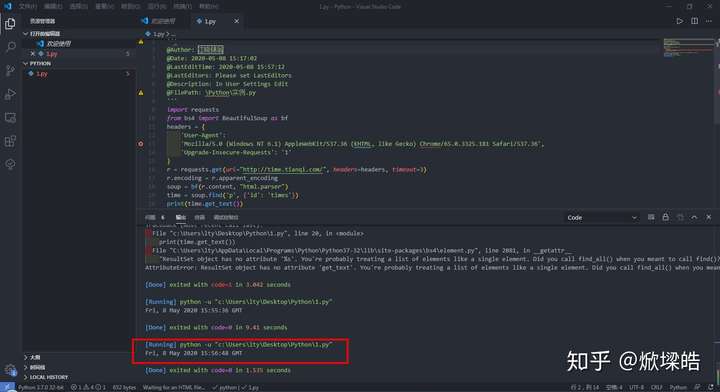
Task: Close the 1.py editor tab
Action: coord(236,21)
